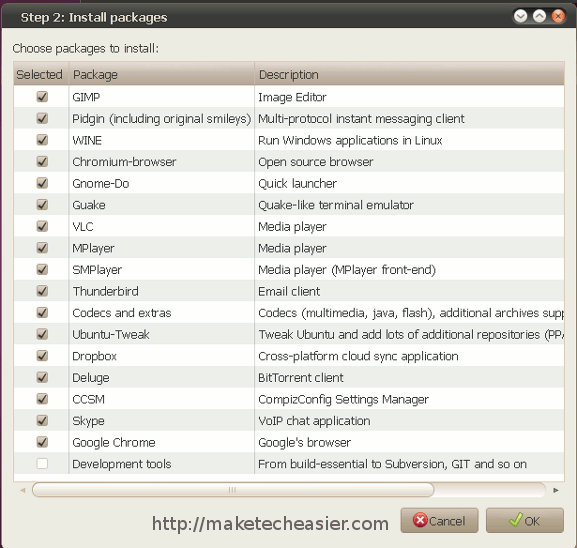Select the WINE package name

87,140
